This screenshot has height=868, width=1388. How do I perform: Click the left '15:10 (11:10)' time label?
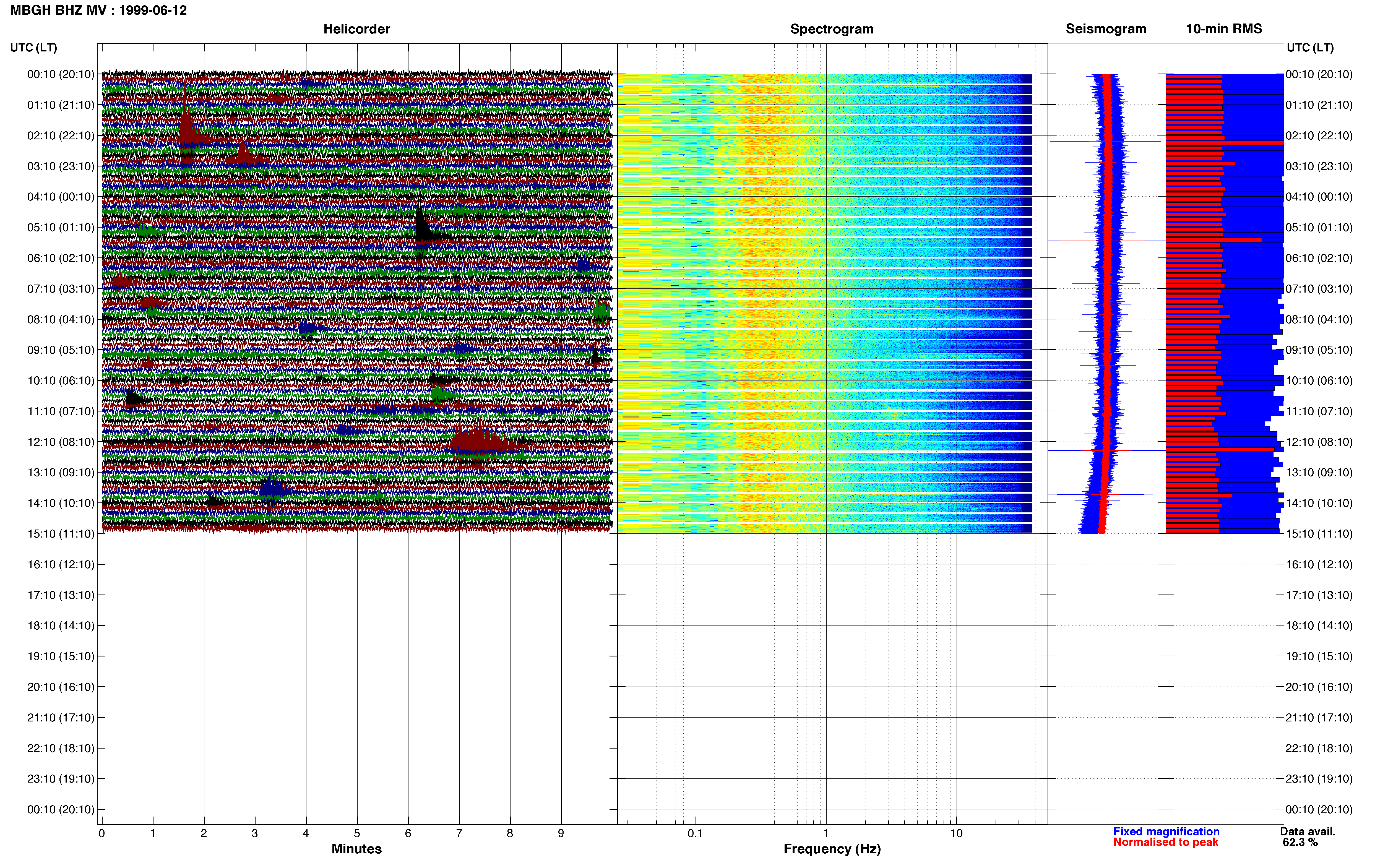pos(61,534)
